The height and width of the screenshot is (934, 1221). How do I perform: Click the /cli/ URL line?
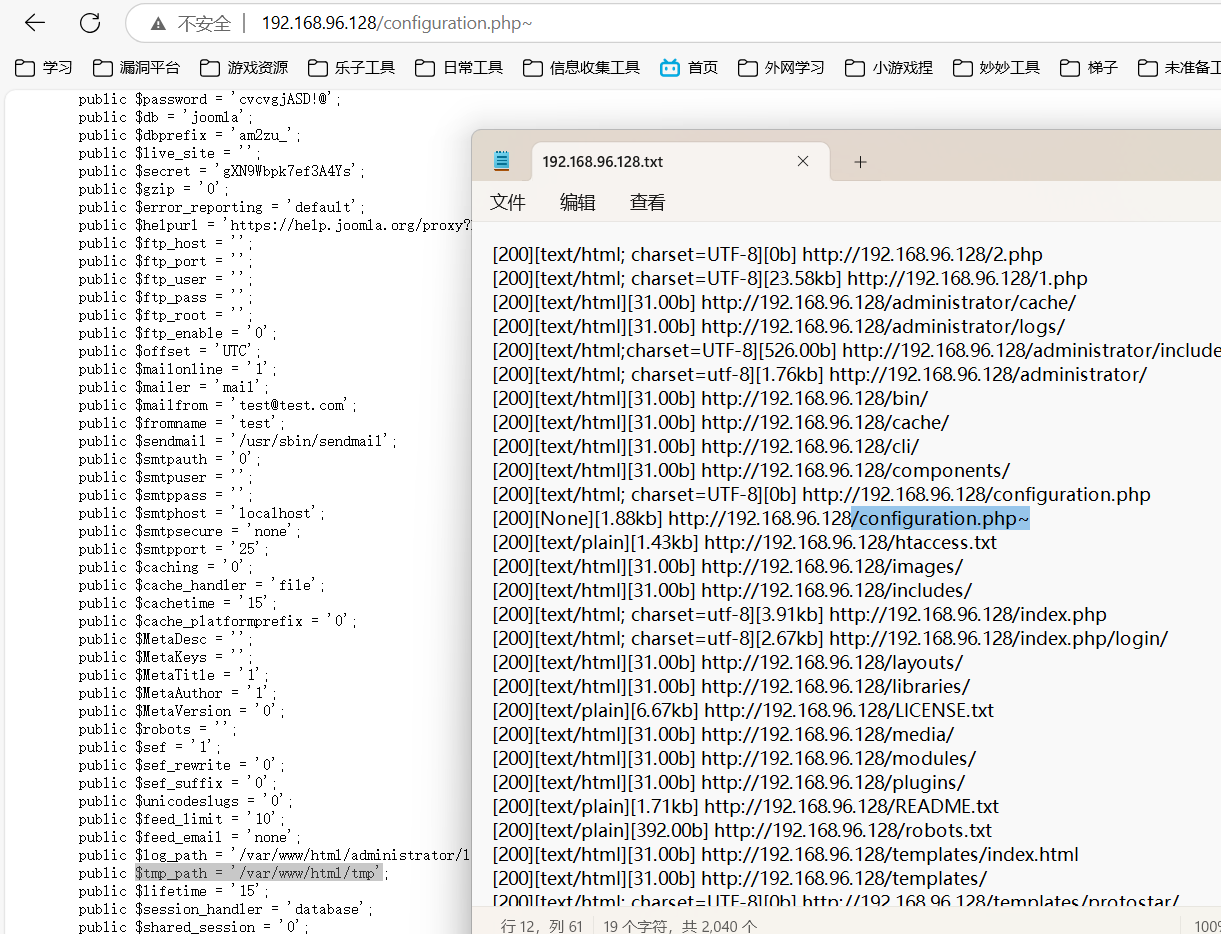click(x=706, y=446)
